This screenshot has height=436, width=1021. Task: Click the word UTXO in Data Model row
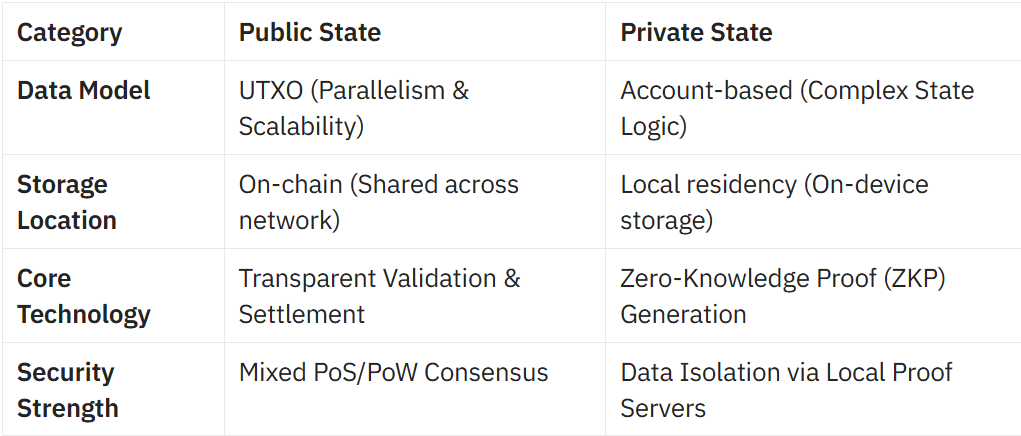(271, 90)
